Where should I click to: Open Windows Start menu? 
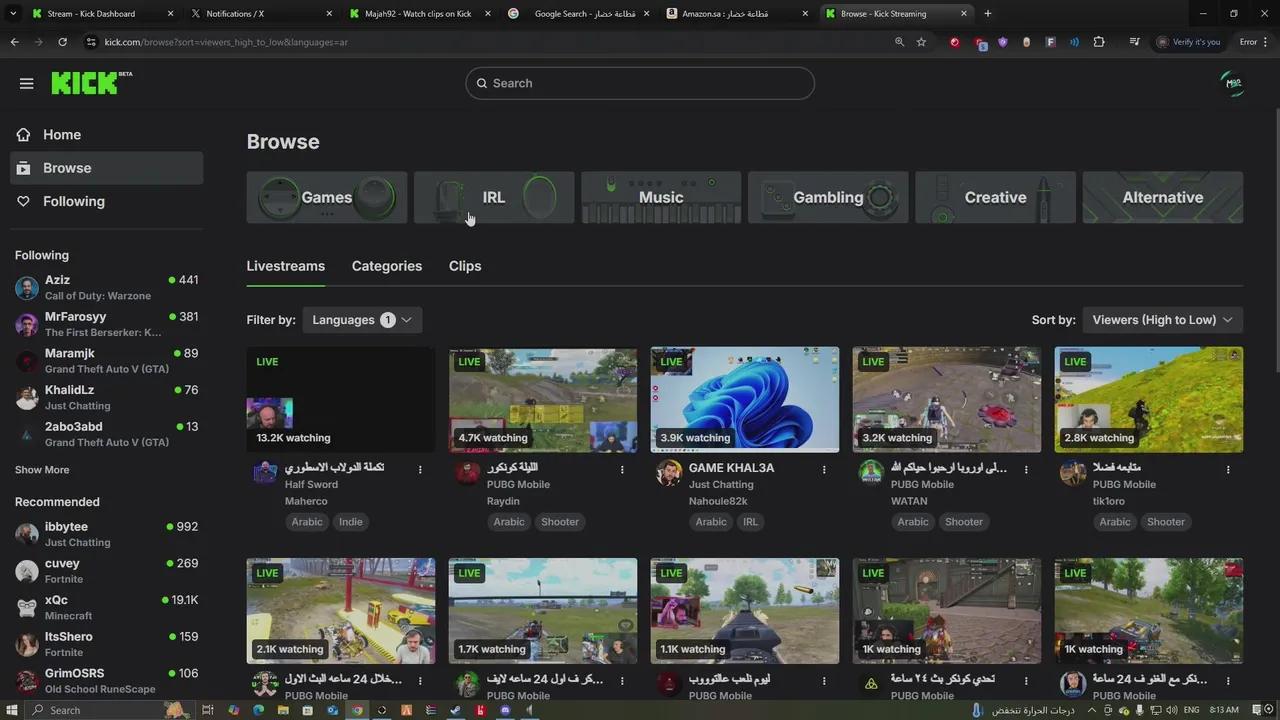pyautogui.click(x=13, y=710)
